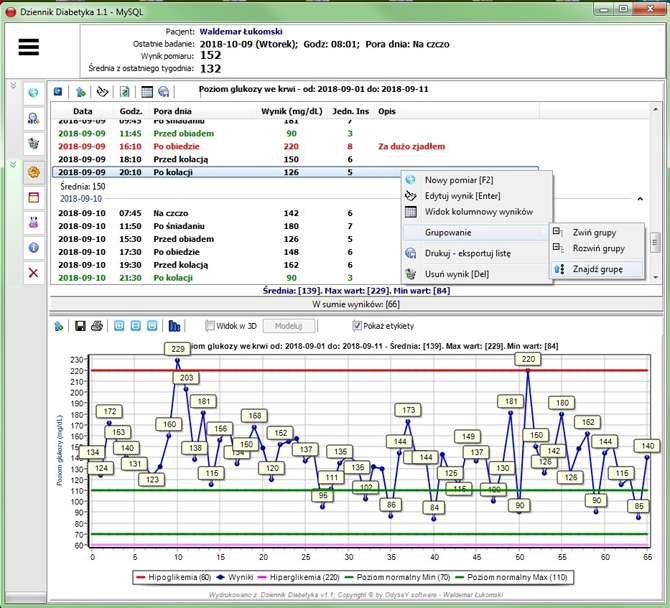The image size is (670, 608).
Task: Reset chart zoom with the square icon
Action: coord(152,326)
